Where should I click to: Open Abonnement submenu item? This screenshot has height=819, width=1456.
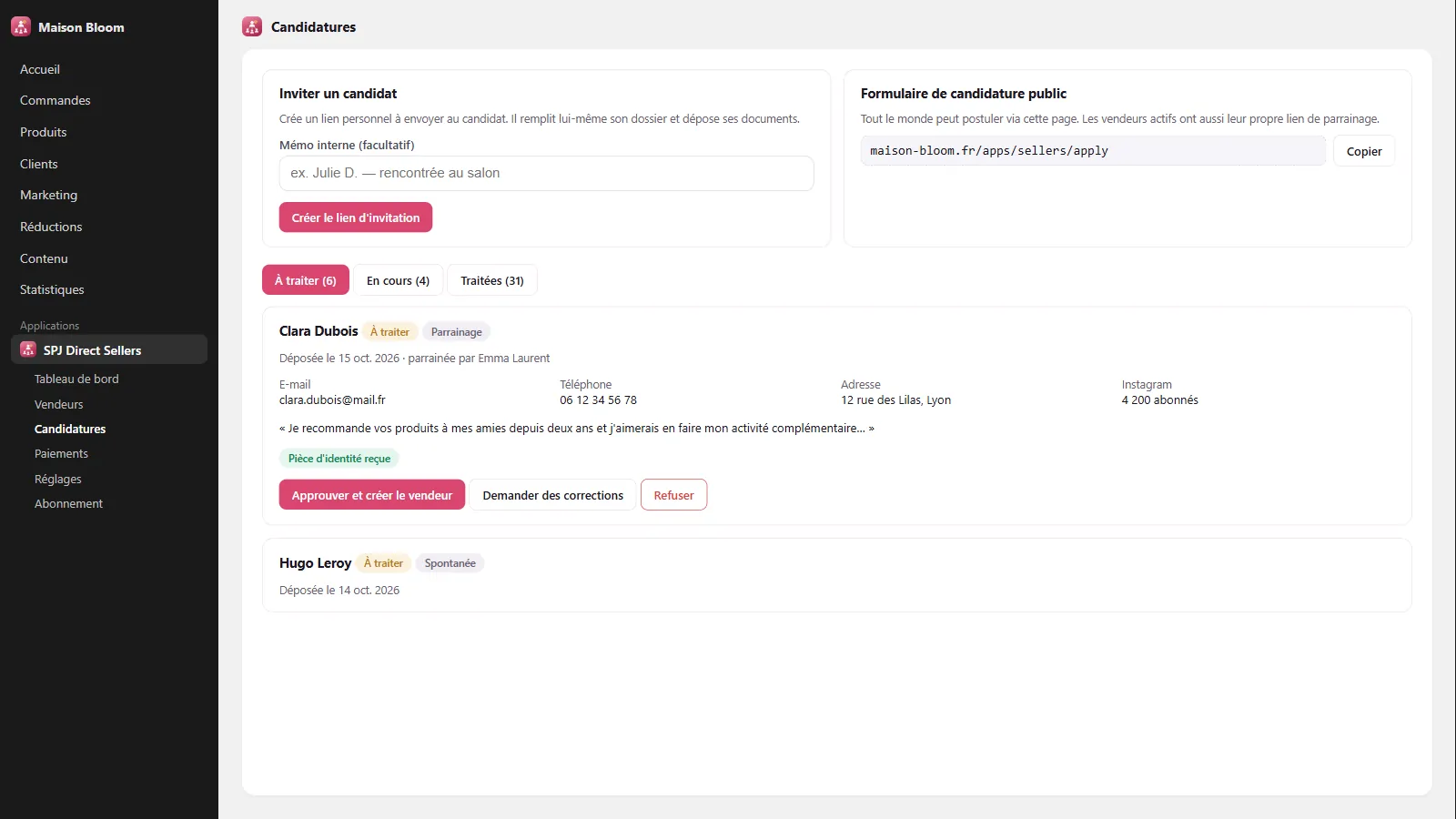(68, 503)
